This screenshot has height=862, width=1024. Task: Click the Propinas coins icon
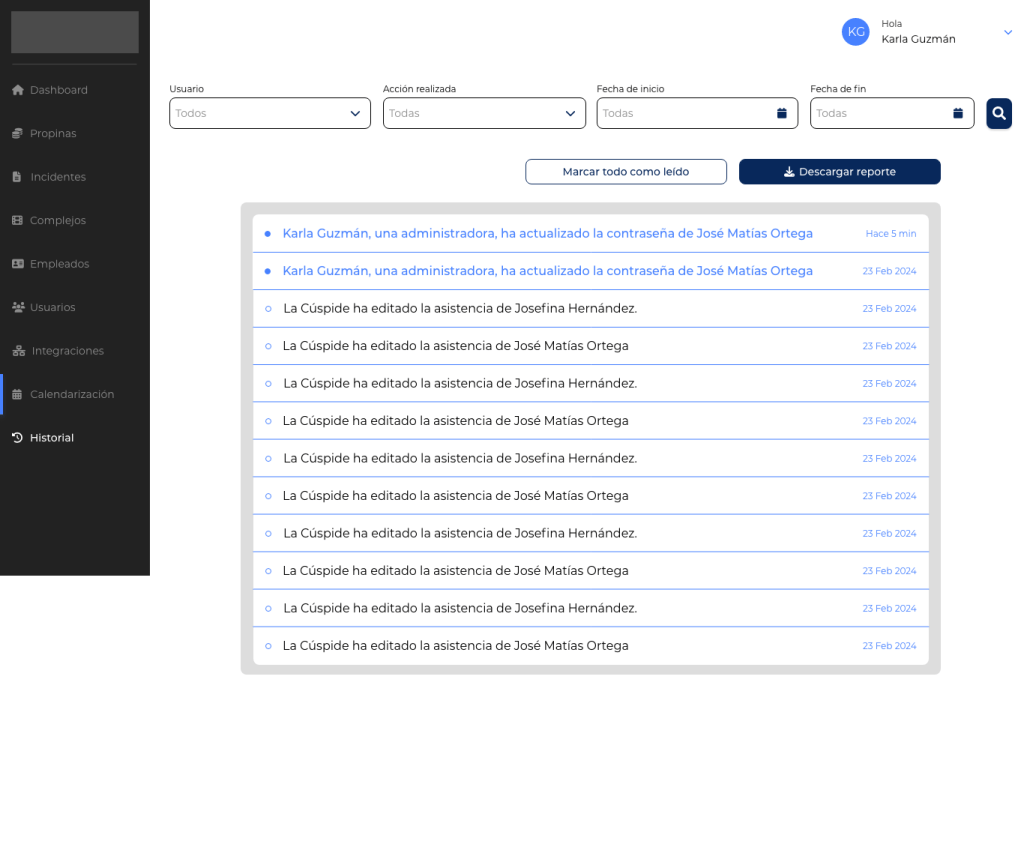[17, 133]
